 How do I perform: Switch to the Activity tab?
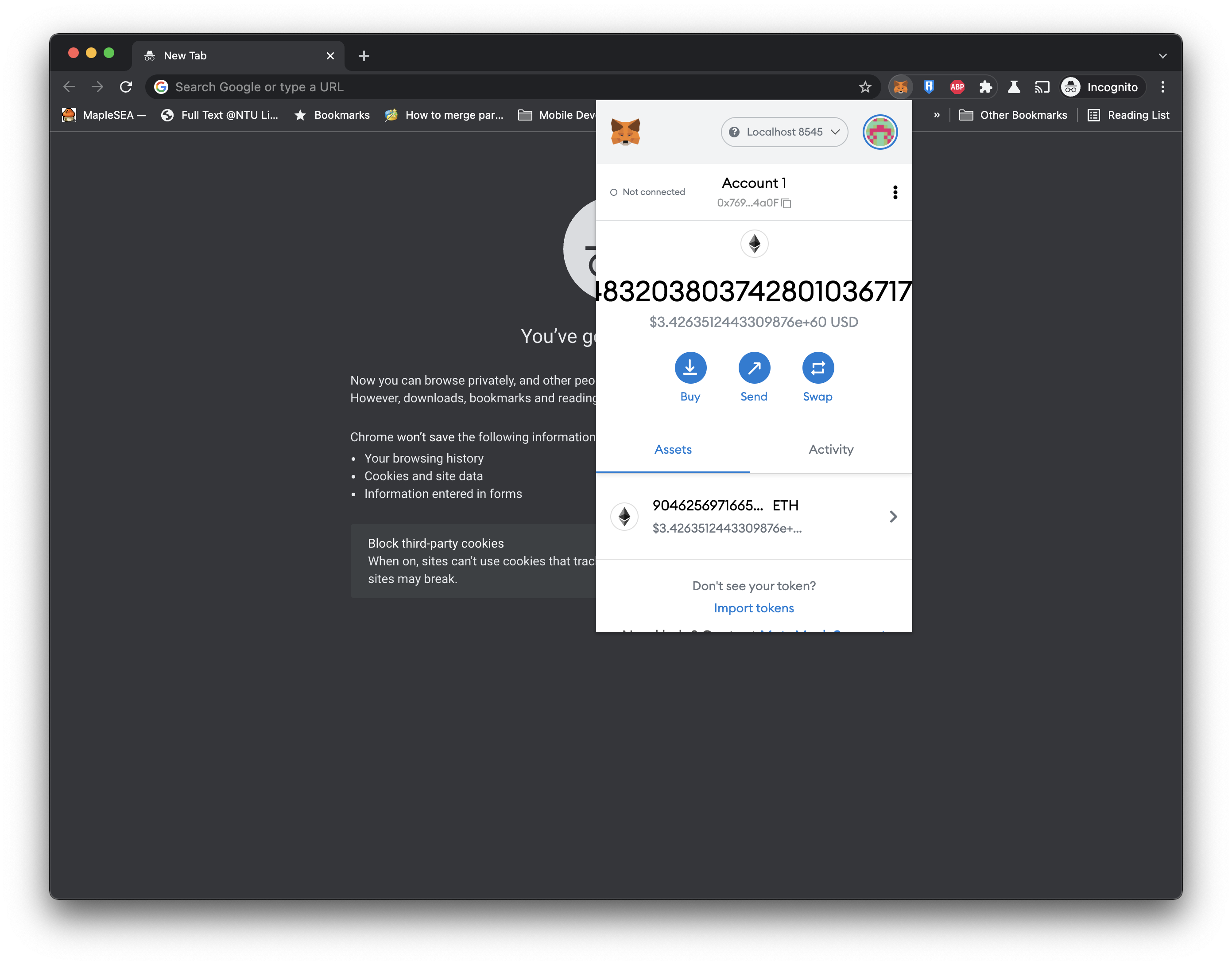pos(830,449)
